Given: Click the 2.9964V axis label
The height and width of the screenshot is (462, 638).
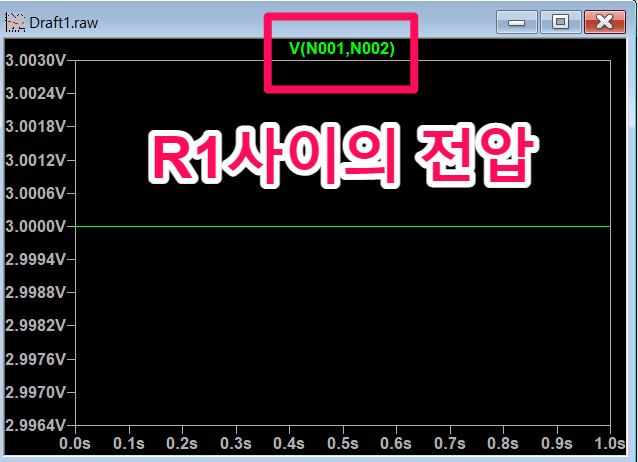Looking at the screenshot, I should [x=35, y=425].
